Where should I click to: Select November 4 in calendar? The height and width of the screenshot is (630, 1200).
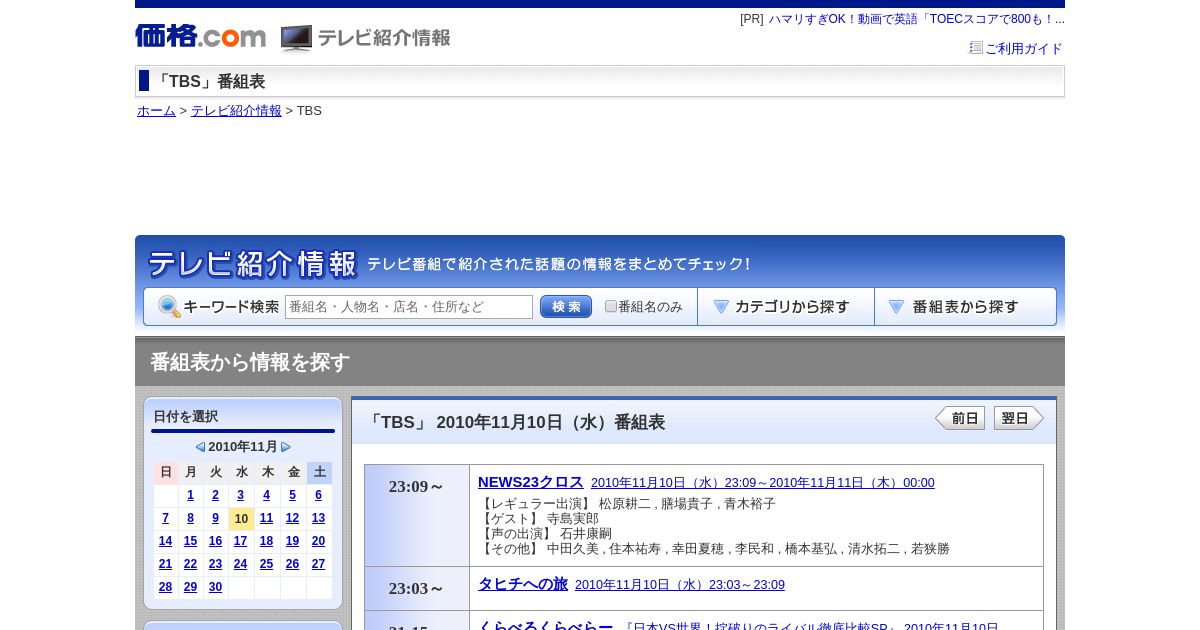(x=266, y=495)
